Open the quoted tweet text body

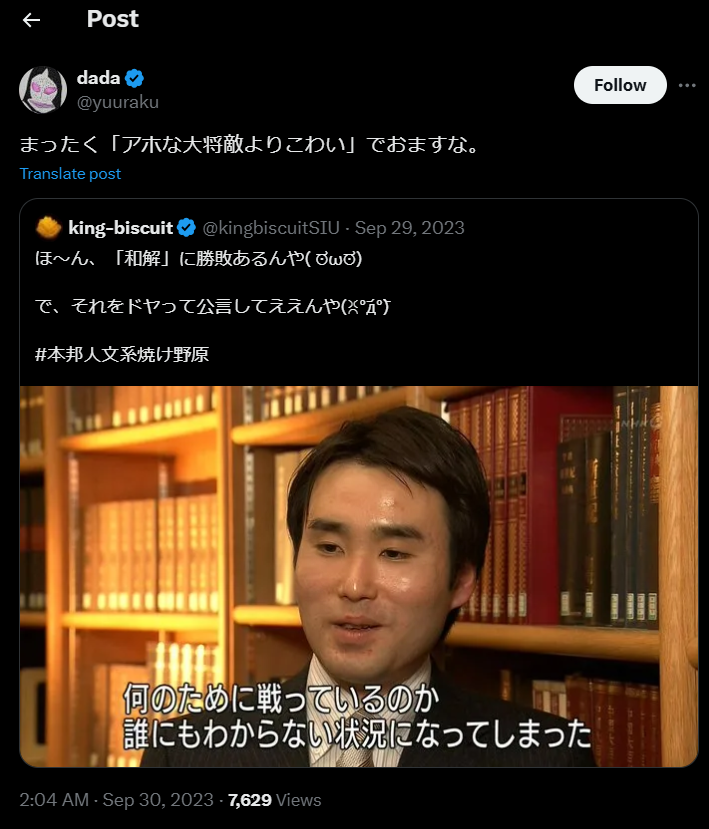pos(213,306)
